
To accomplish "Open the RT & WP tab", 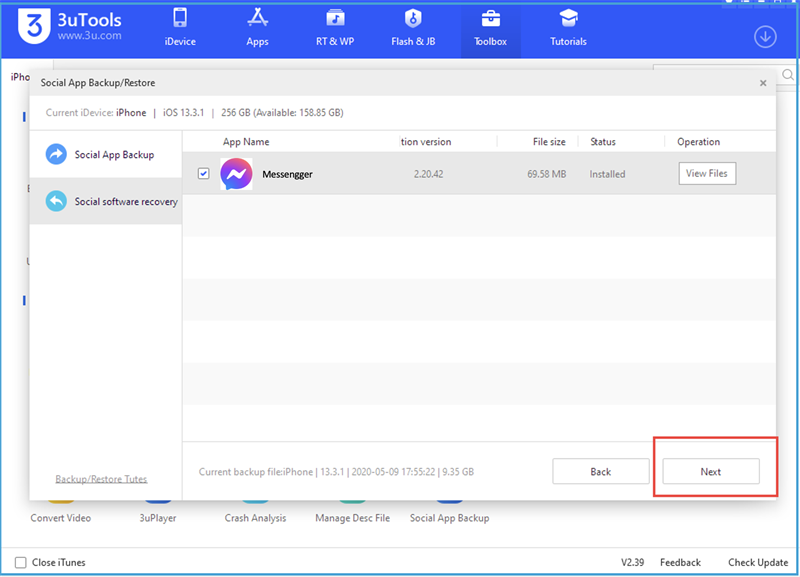I will tap(335, 29).
